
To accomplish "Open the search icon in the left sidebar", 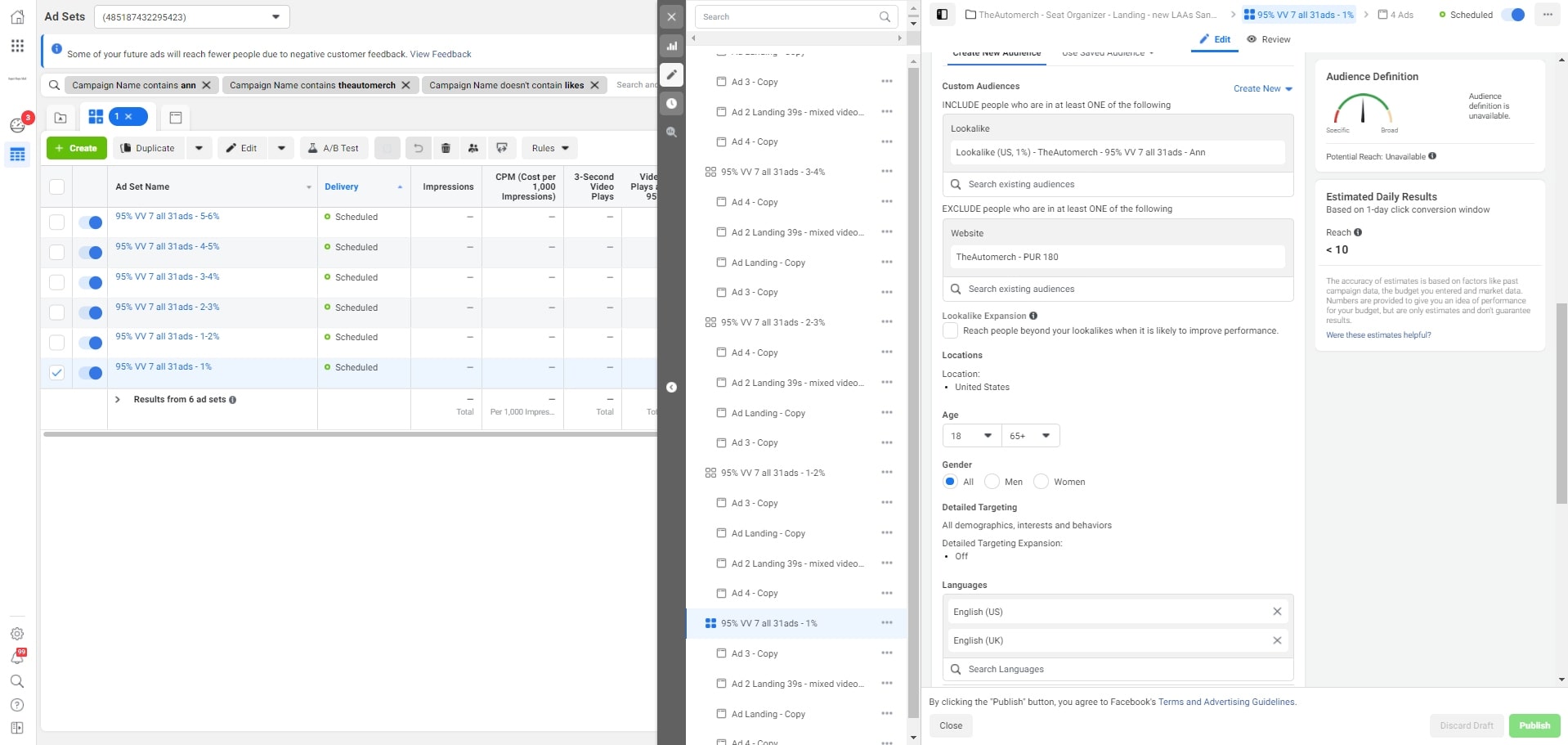I will point(17,681).
